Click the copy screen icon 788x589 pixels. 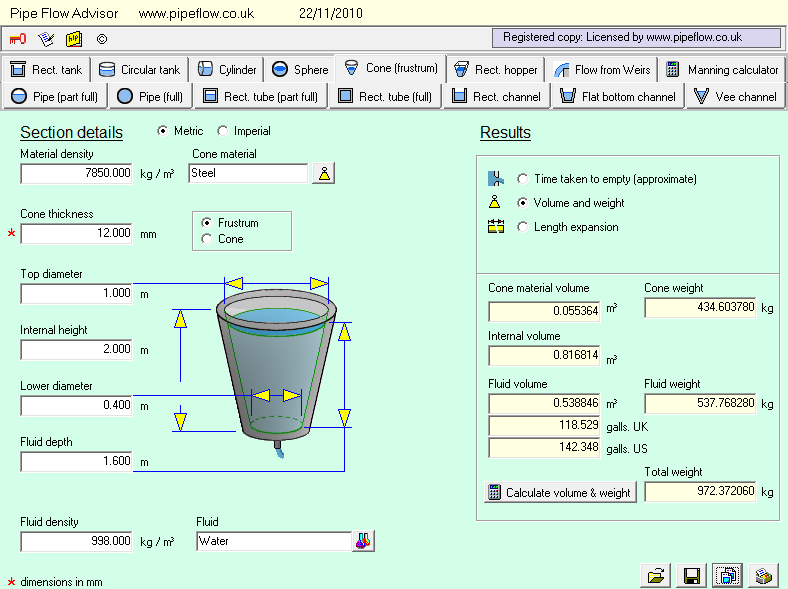[x=725, y=575]
